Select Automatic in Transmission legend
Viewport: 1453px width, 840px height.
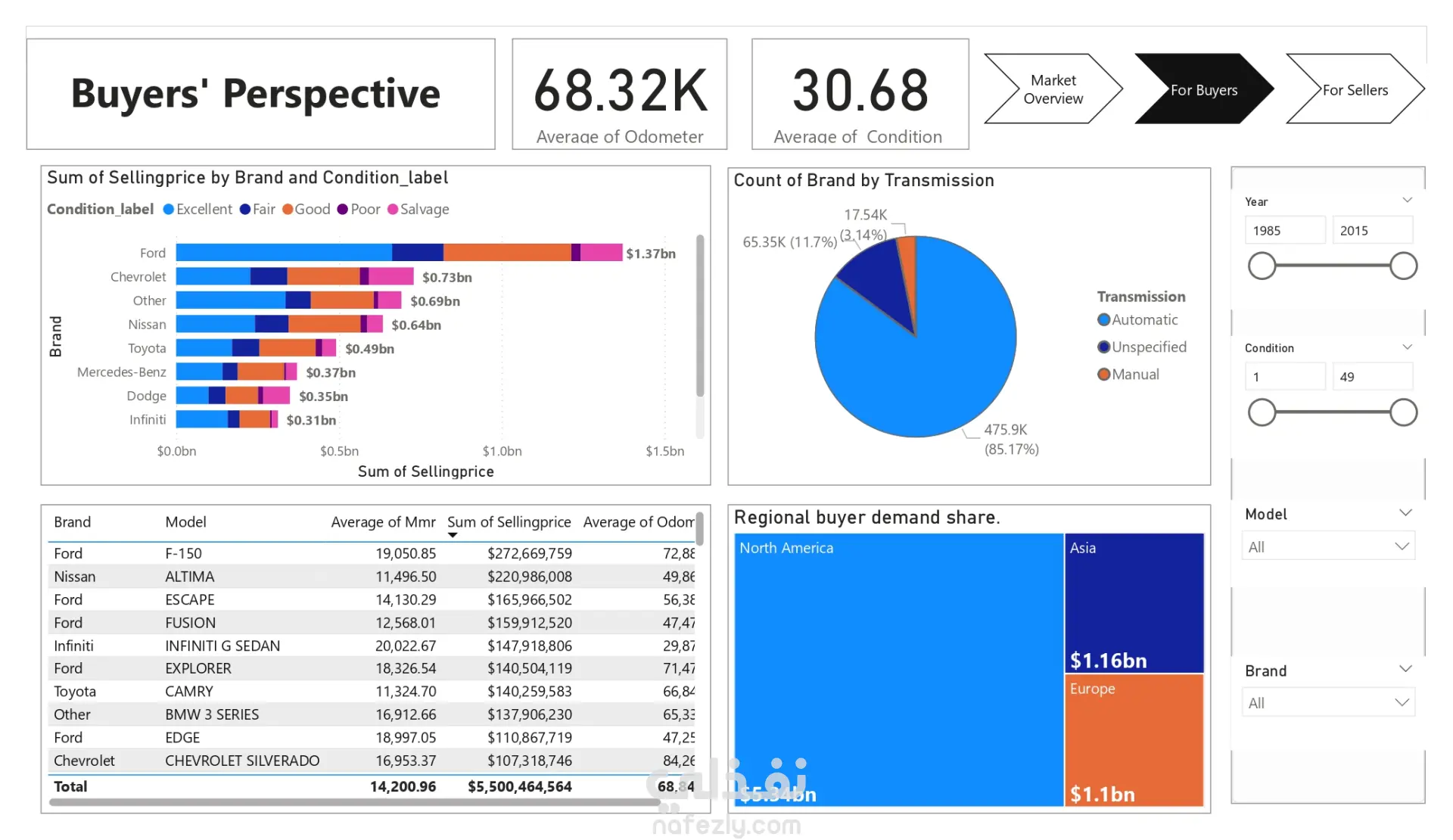coord(1104,320)
